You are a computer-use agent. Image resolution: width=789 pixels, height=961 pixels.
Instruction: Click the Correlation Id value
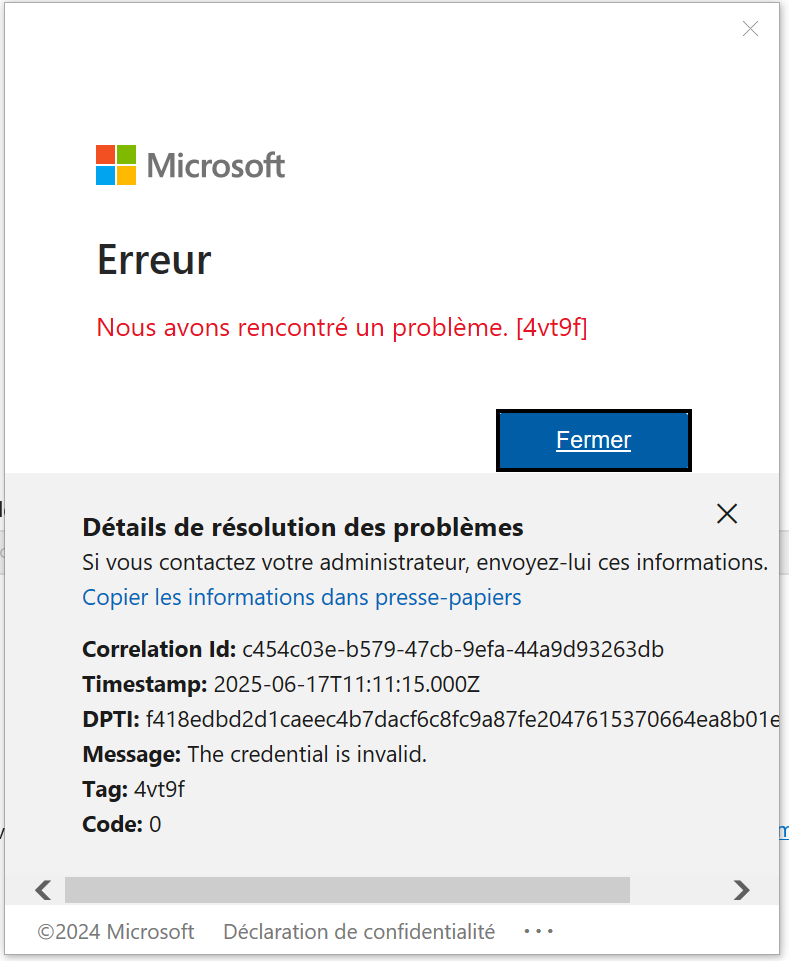click(453, 650)
